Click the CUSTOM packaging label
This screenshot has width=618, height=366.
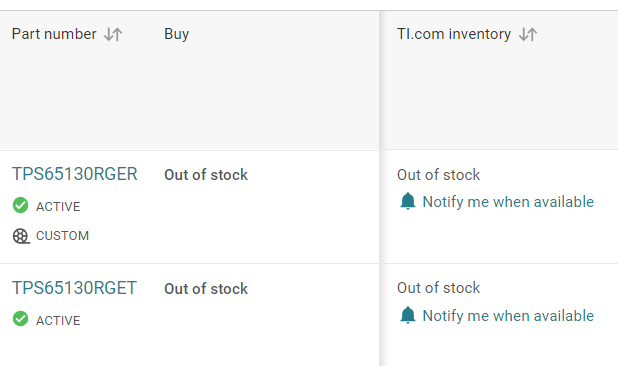click(62, 236)
